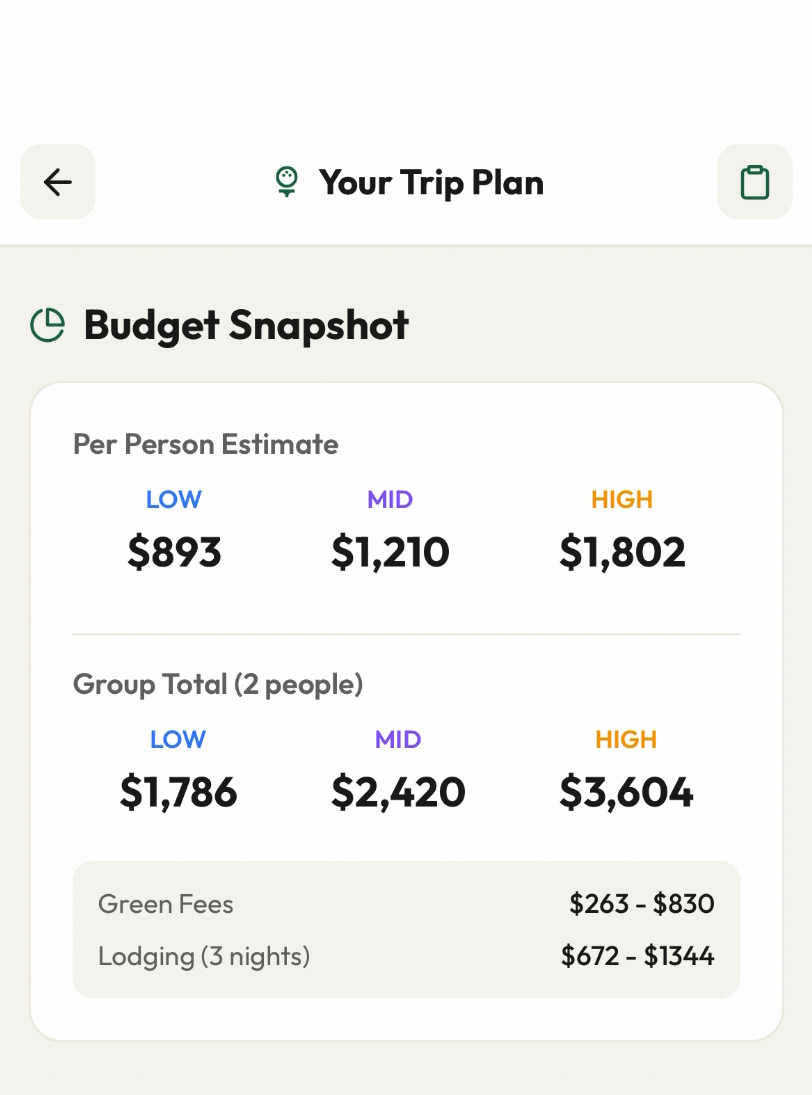Tap the Green Fees label
The image size is (812, 1095).
[x=166, y=904]
